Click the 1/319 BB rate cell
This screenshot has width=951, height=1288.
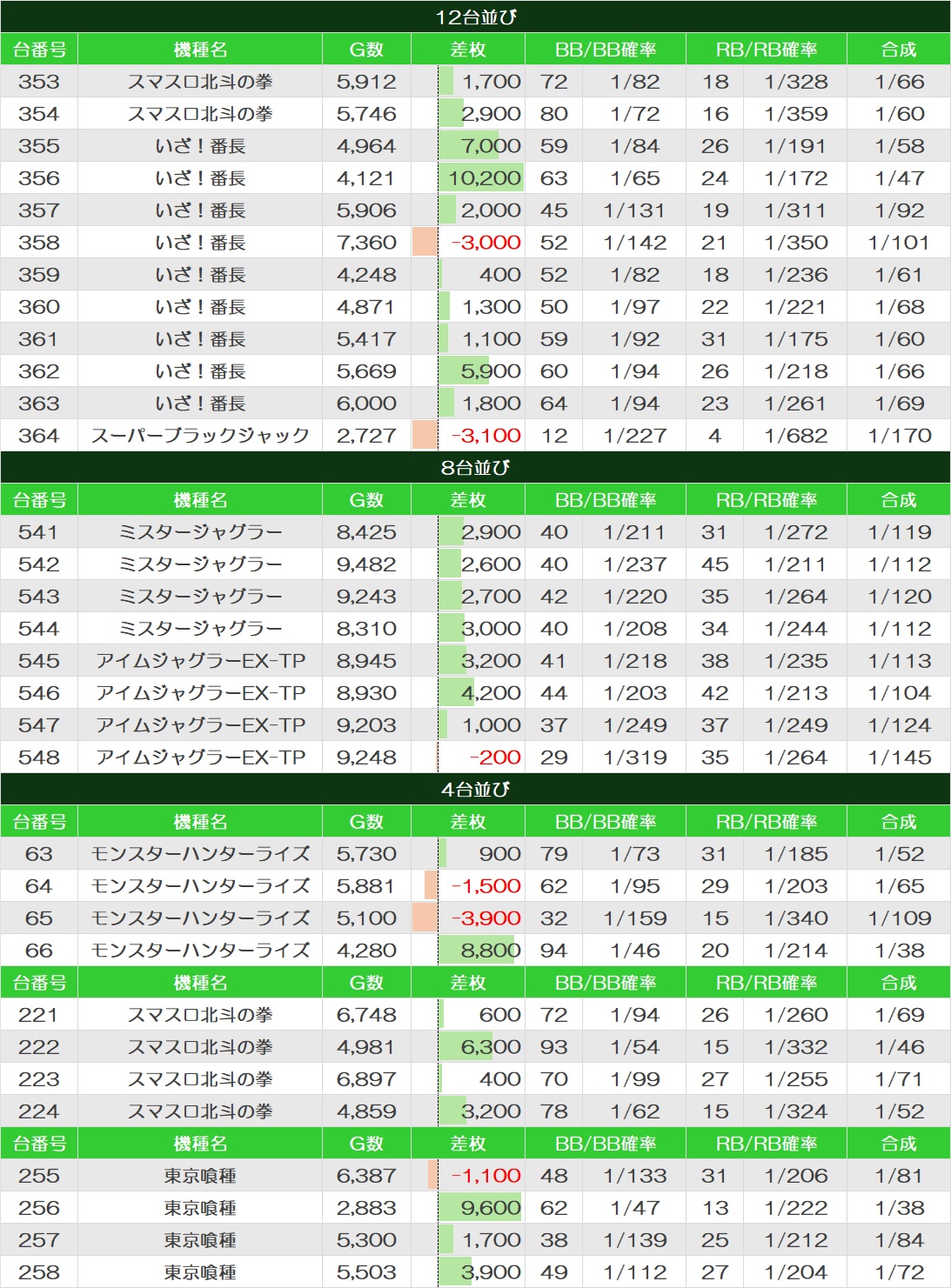(635, 757)
